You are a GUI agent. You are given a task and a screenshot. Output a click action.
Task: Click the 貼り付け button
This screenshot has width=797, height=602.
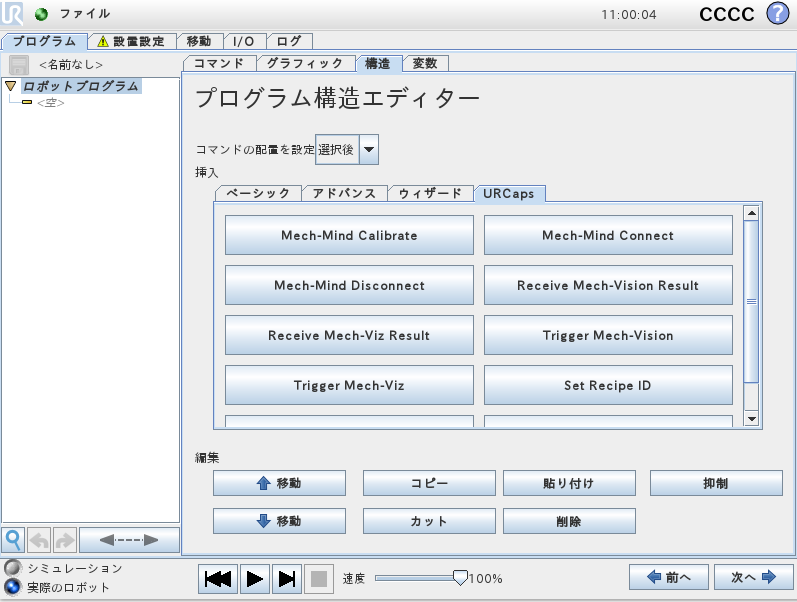(x=569, y=483)
